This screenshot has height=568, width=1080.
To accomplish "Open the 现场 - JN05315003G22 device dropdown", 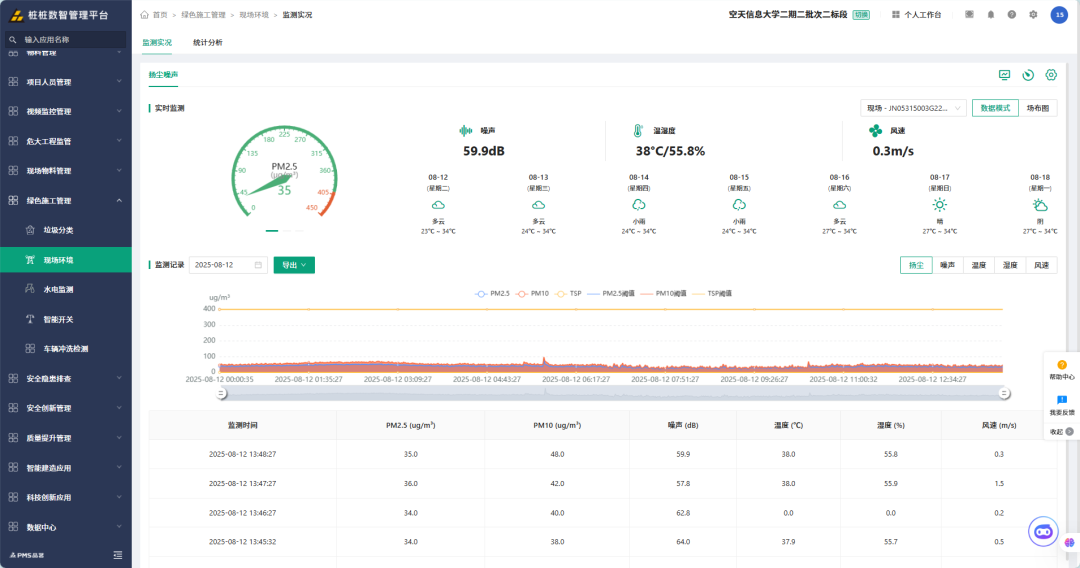I will click(x=913, y=108).
